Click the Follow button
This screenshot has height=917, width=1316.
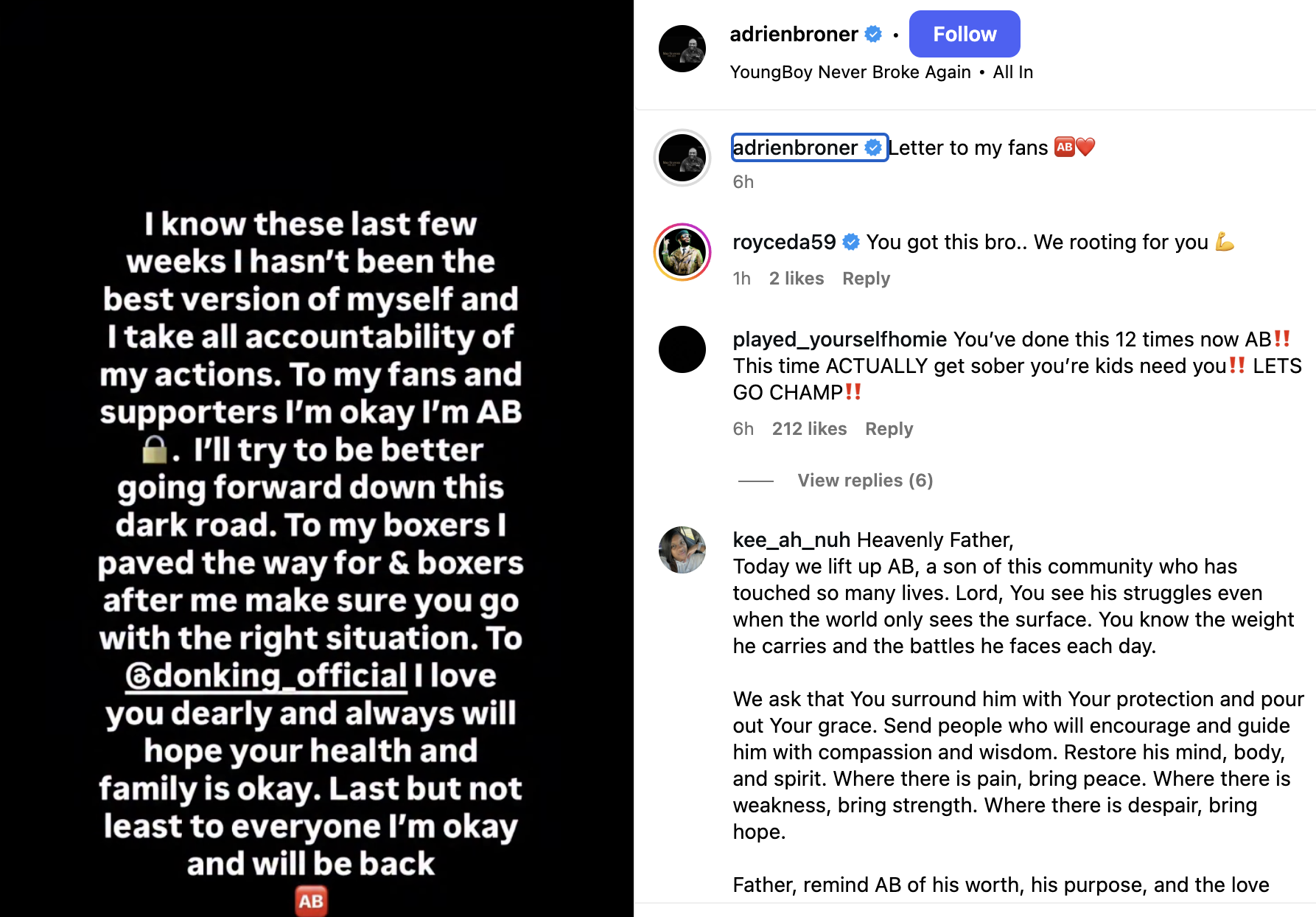pyautogui.click(x=965, y=34)
